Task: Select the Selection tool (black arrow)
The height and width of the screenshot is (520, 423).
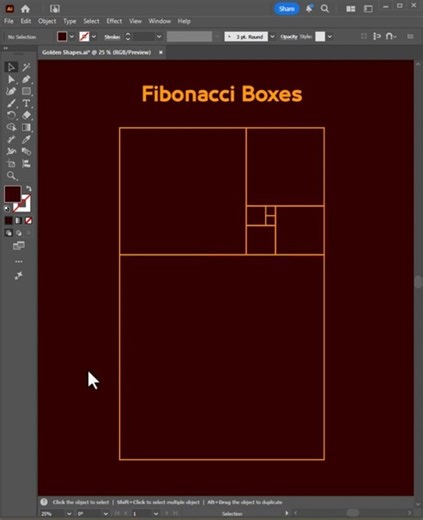Action: (x=11, y=67)
